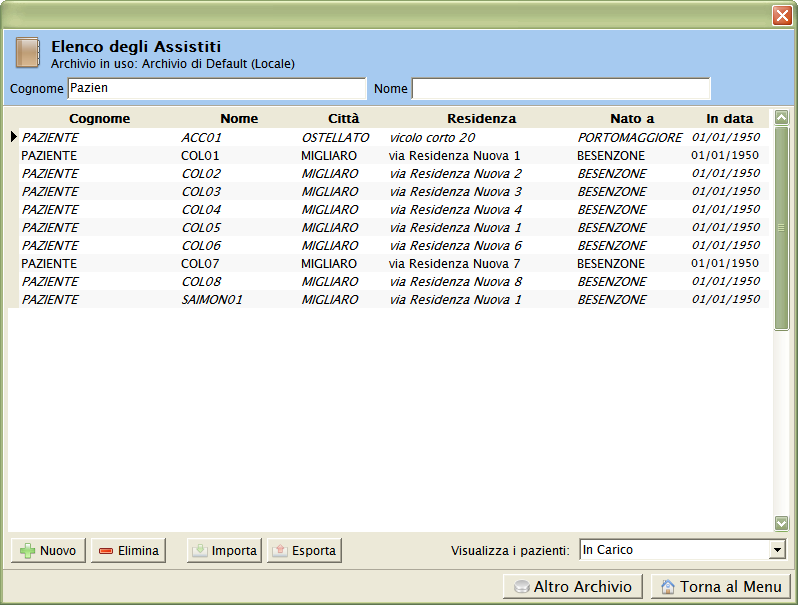
Task: Click the scrollbar up arrow
Action: [x=781, y=117]
